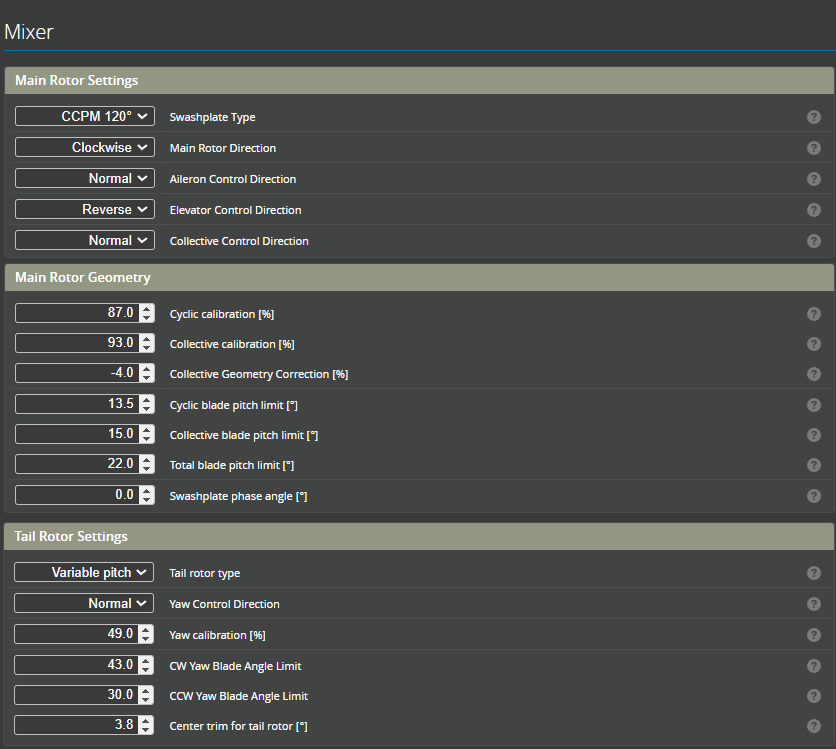Click the Cyclic calibration value field
This screenshot has width=836, height=749.
pyautogui.click(x=76, y=313)
